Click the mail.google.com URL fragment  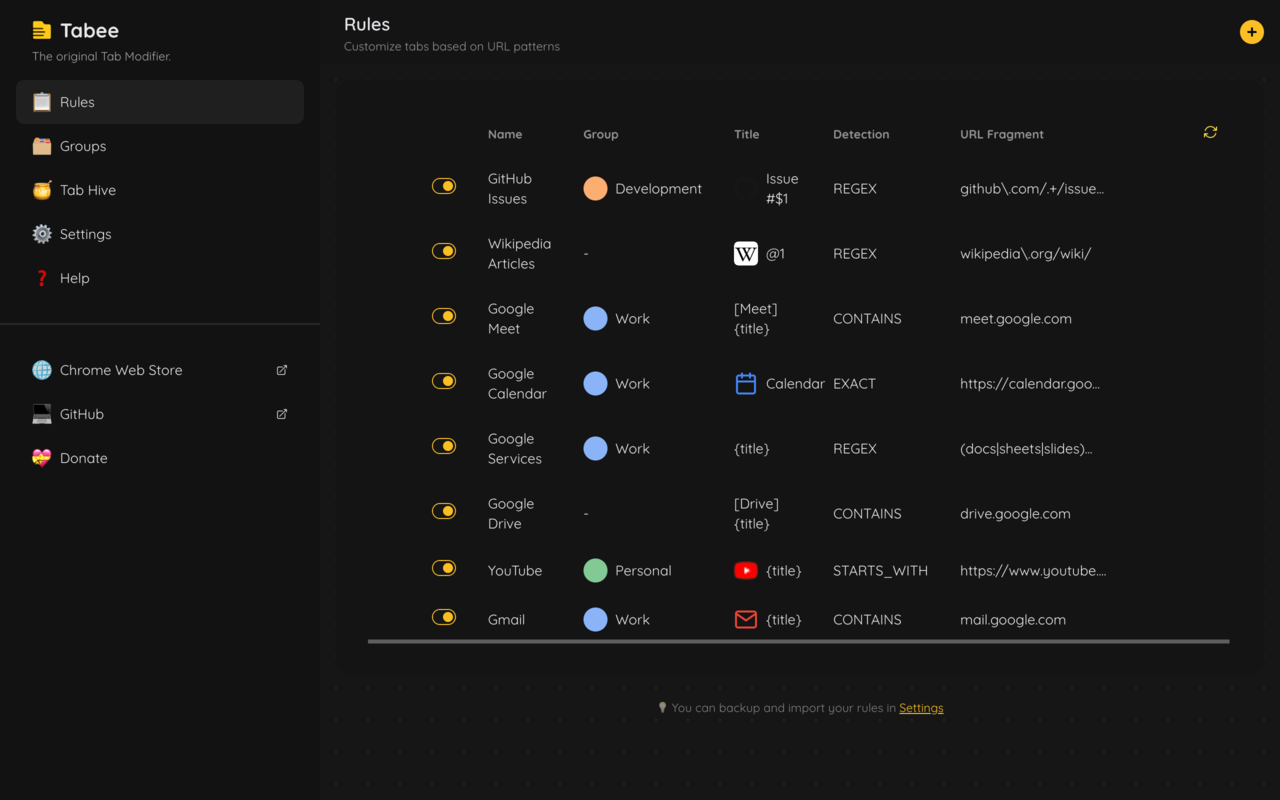(1013, 619)
